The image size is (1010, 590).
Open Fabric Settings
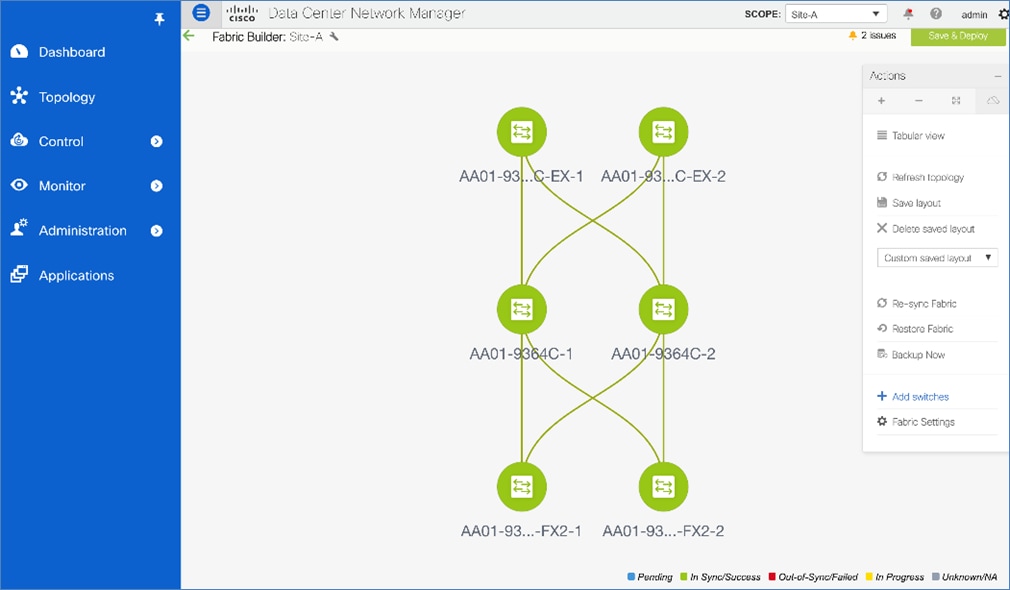click(x=916, y=422)
